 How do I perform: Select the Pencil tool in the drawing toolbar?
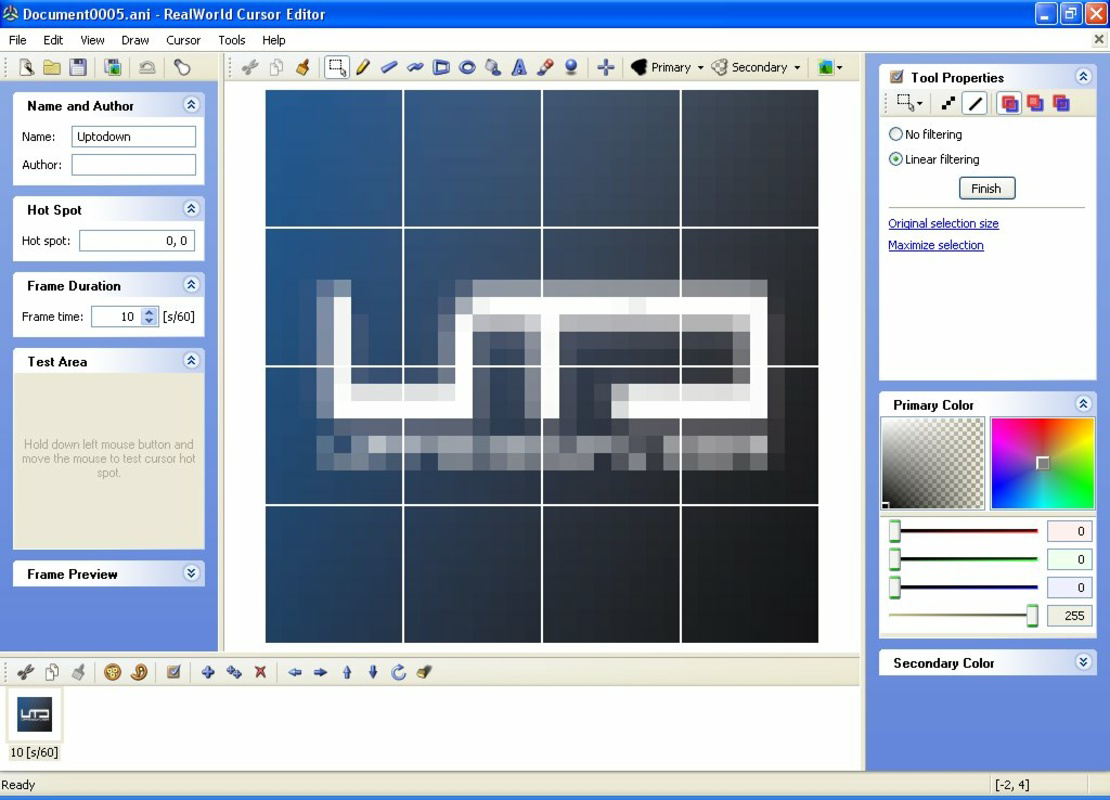[x=362, y=67]
